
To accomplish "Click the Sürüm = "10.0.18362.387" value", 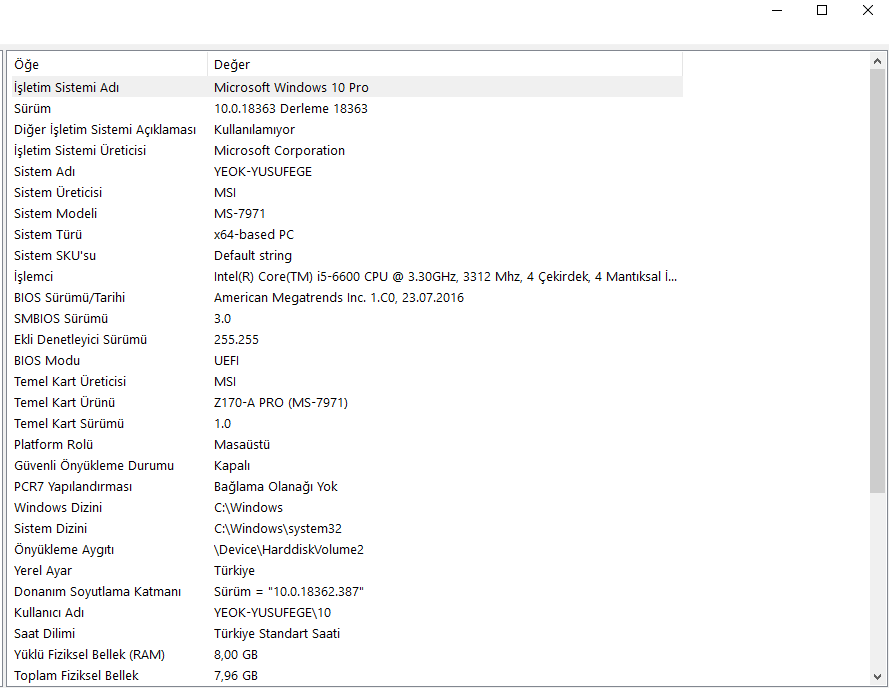I will coord(289,591).
